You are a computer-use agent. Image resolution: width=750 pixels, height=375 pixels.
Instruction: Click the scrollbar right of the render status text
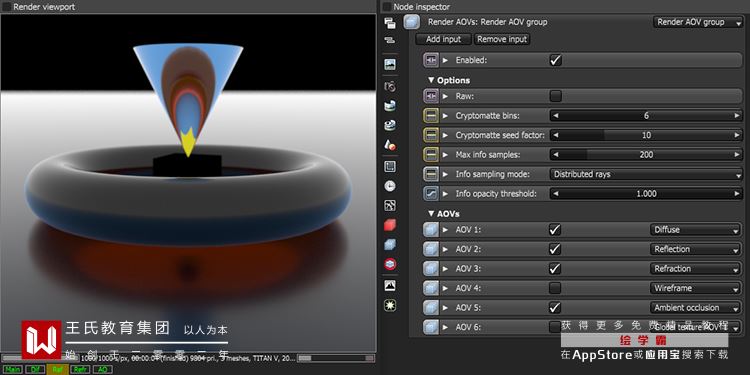(x=335, y=358)
